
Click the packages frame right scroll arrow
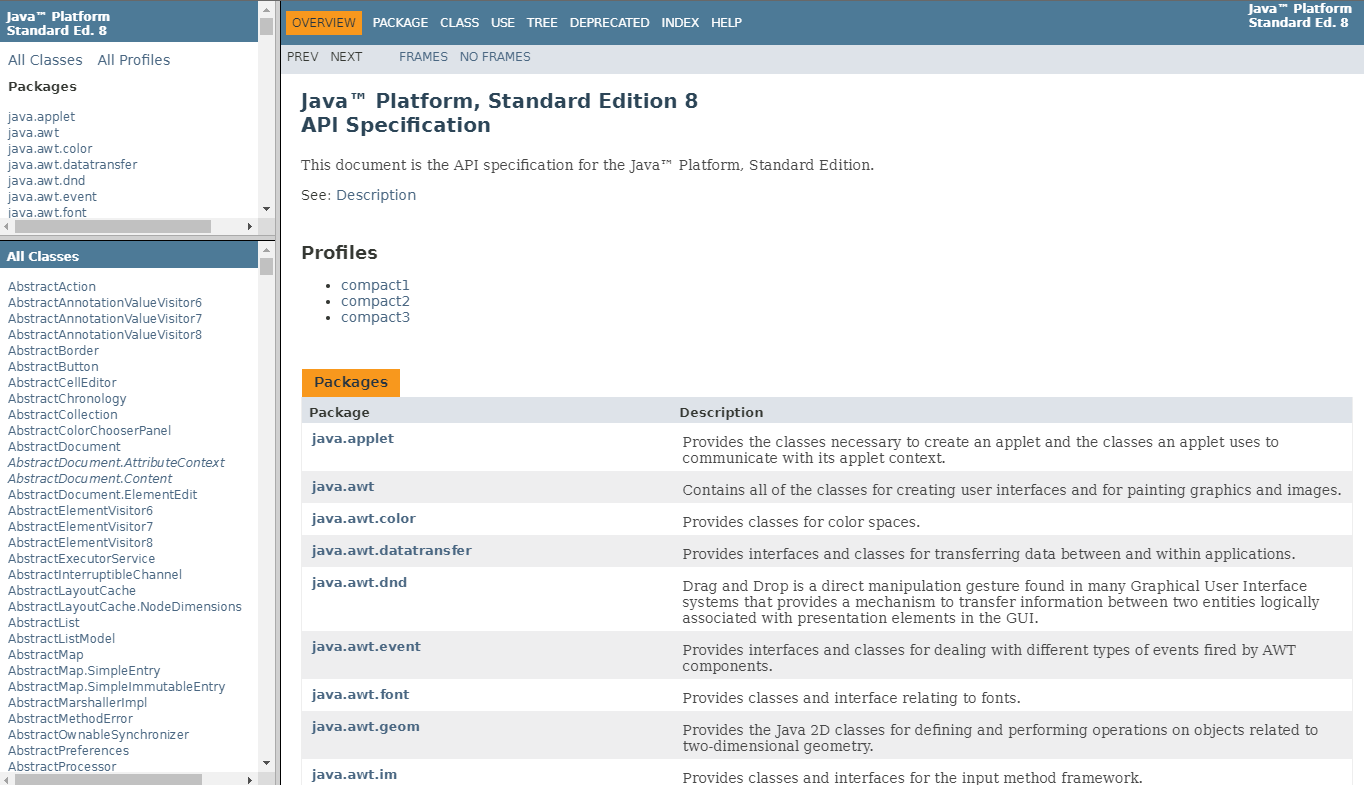tap(250, 227)
